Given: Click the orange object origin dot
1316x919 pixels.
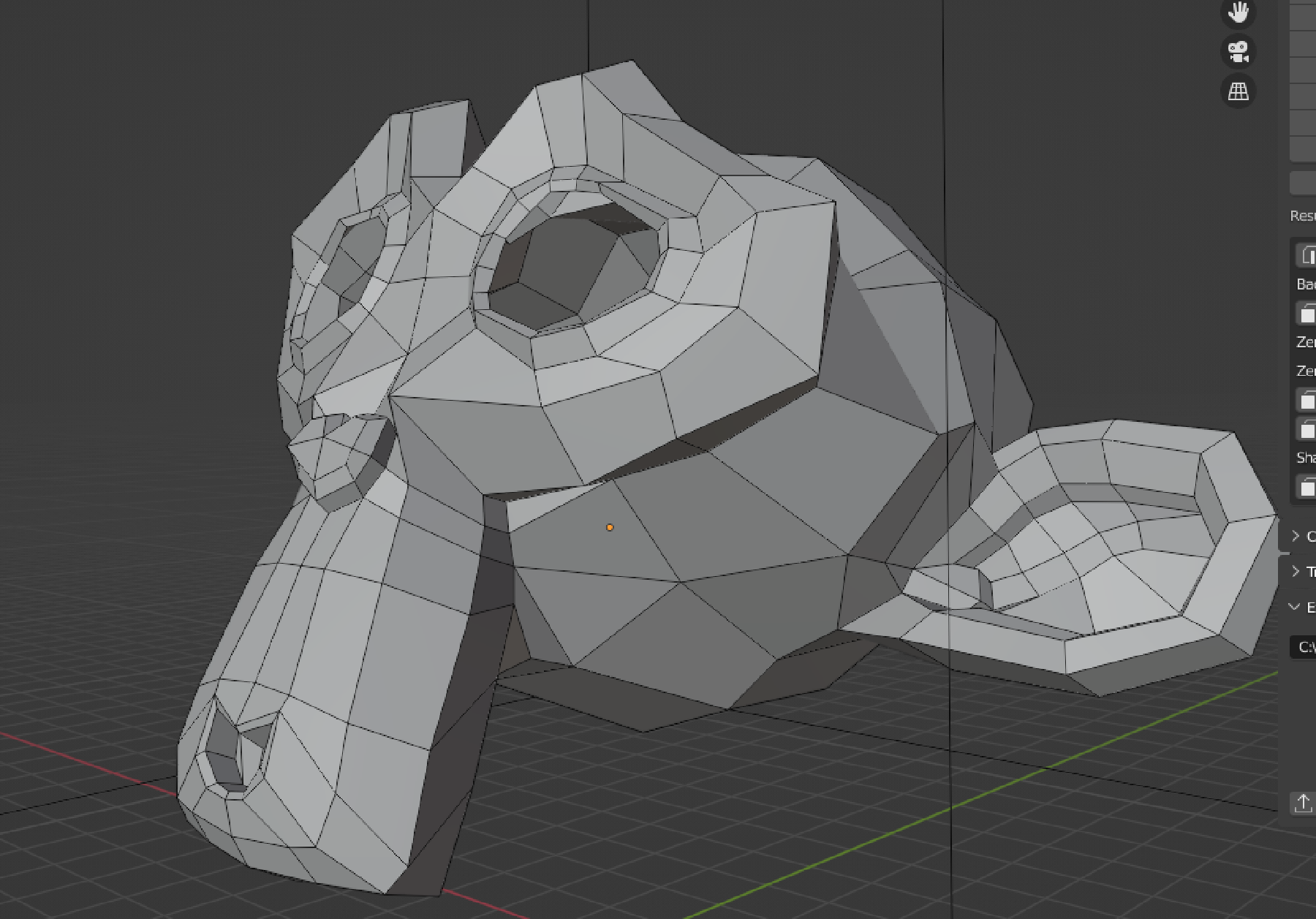Looking at the screenshot, I should point(610,527).
